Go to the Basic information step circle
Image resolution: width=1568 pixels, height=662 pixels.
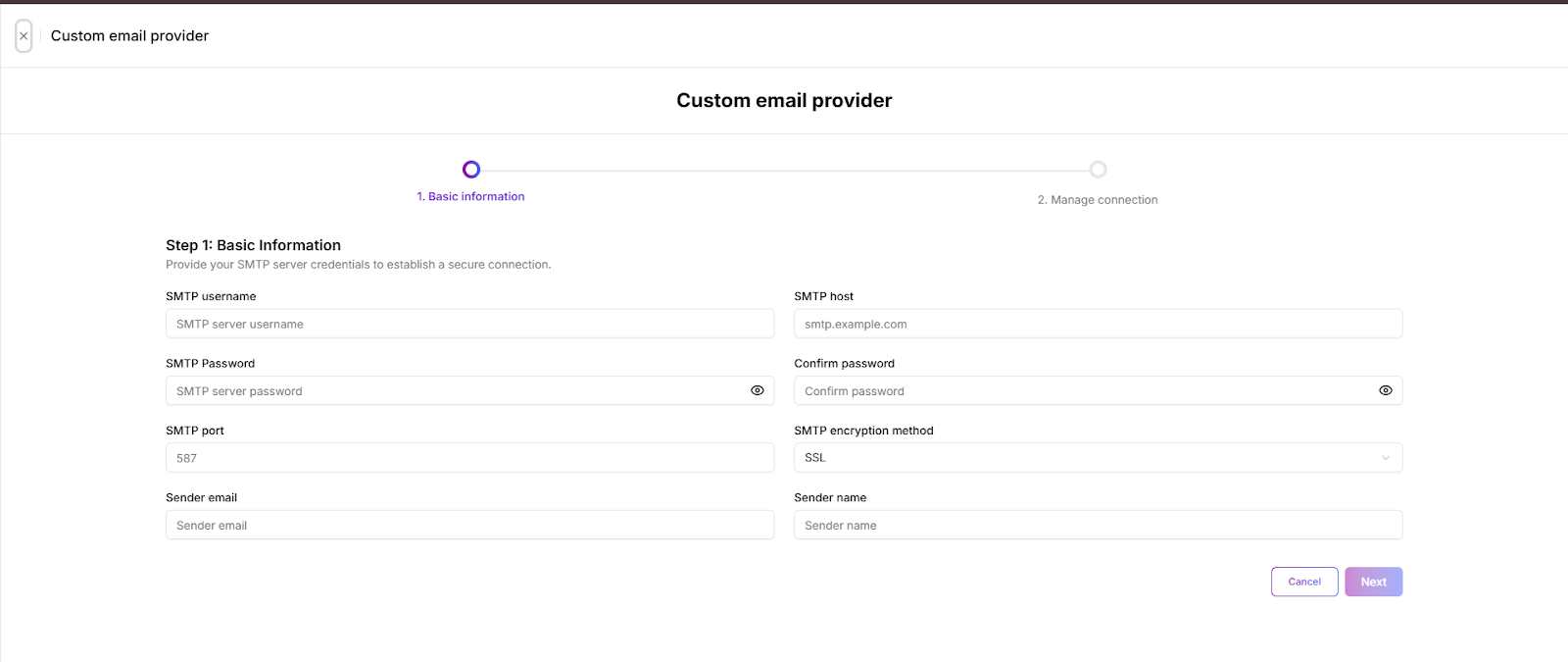(471, 170)
